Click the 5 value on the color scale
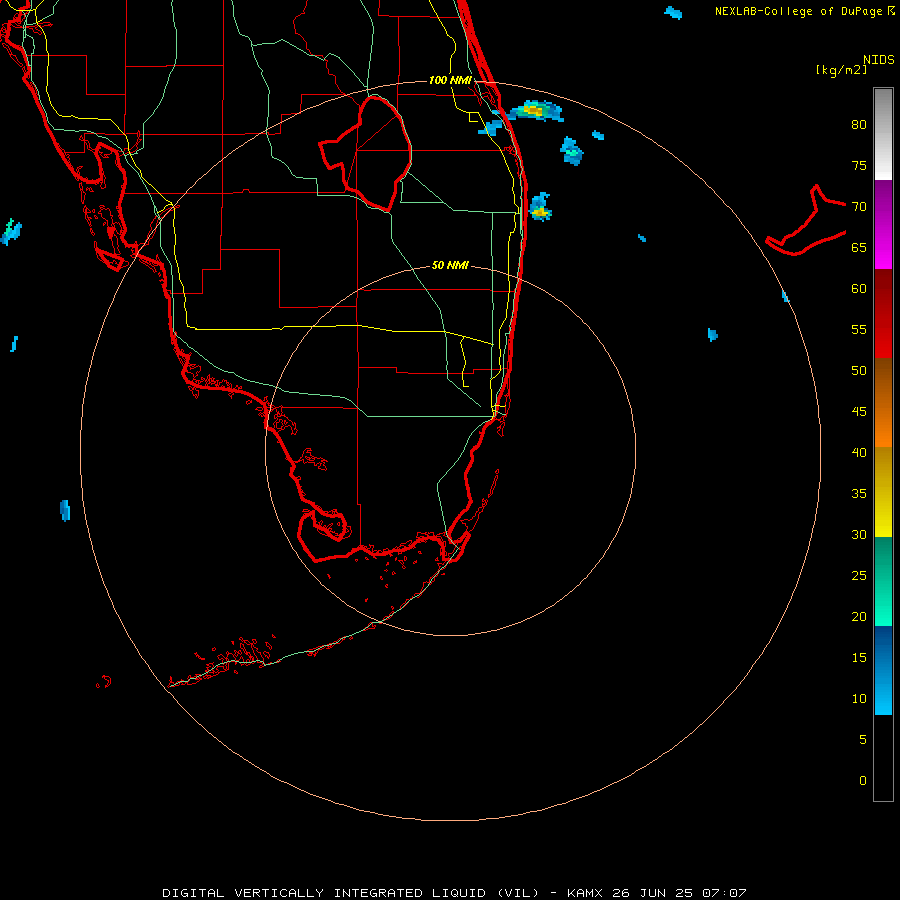The image size is (900, 900). pos(863,740)
